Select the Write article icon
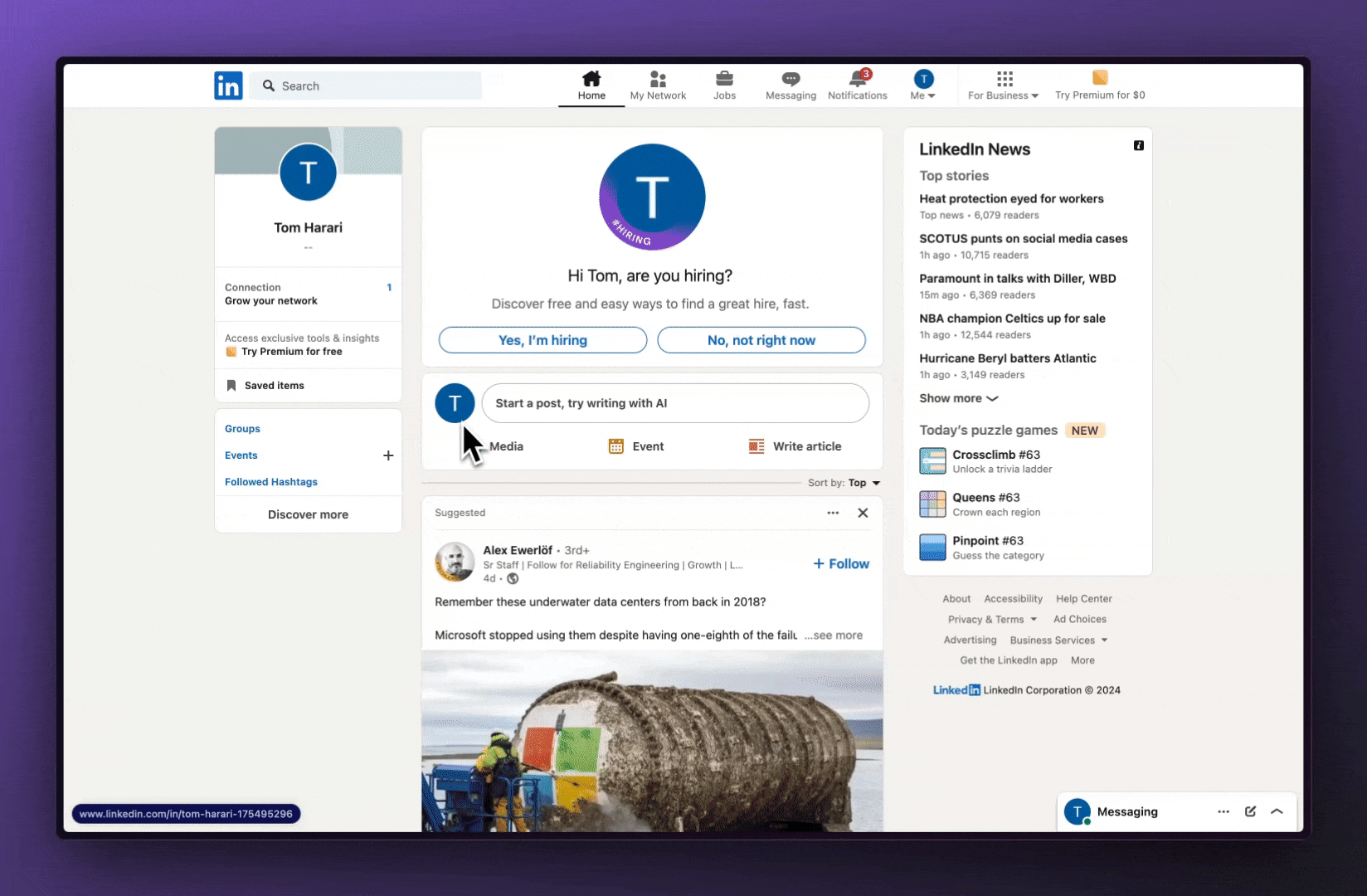 (756, 446)
